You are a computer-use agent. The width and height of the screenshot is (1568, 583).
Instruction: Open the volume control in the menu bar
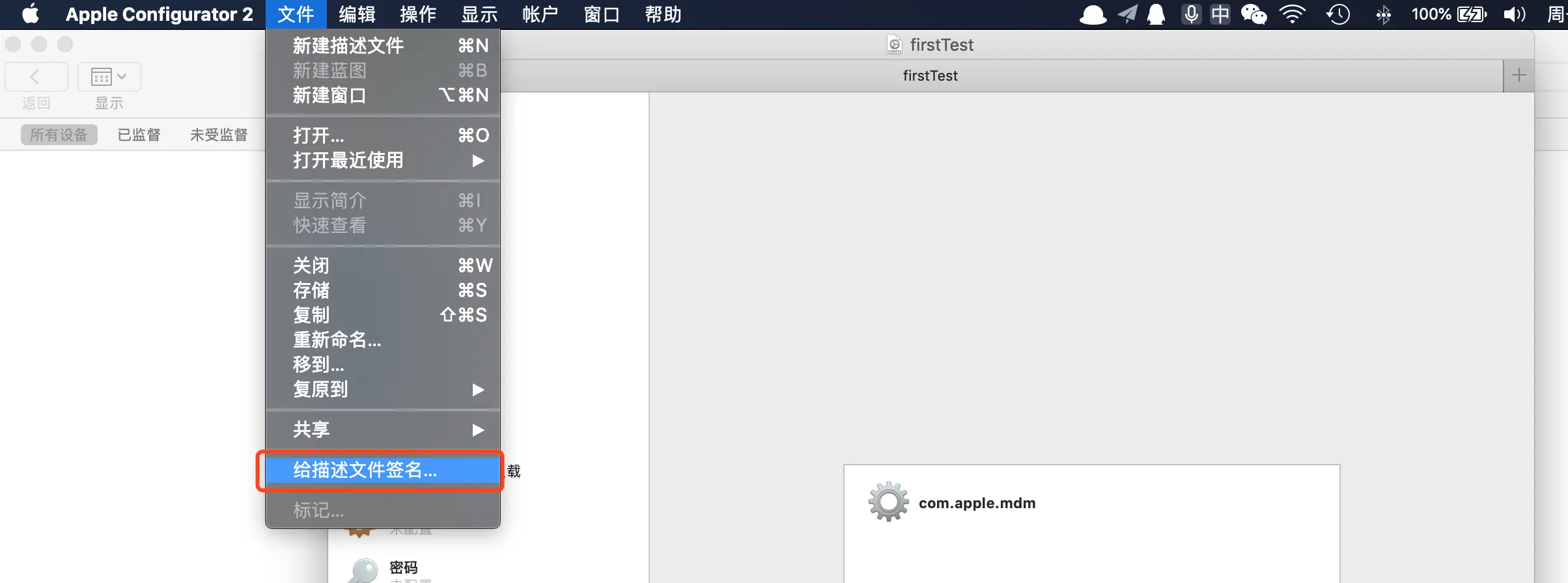[x=1515, y=14]
